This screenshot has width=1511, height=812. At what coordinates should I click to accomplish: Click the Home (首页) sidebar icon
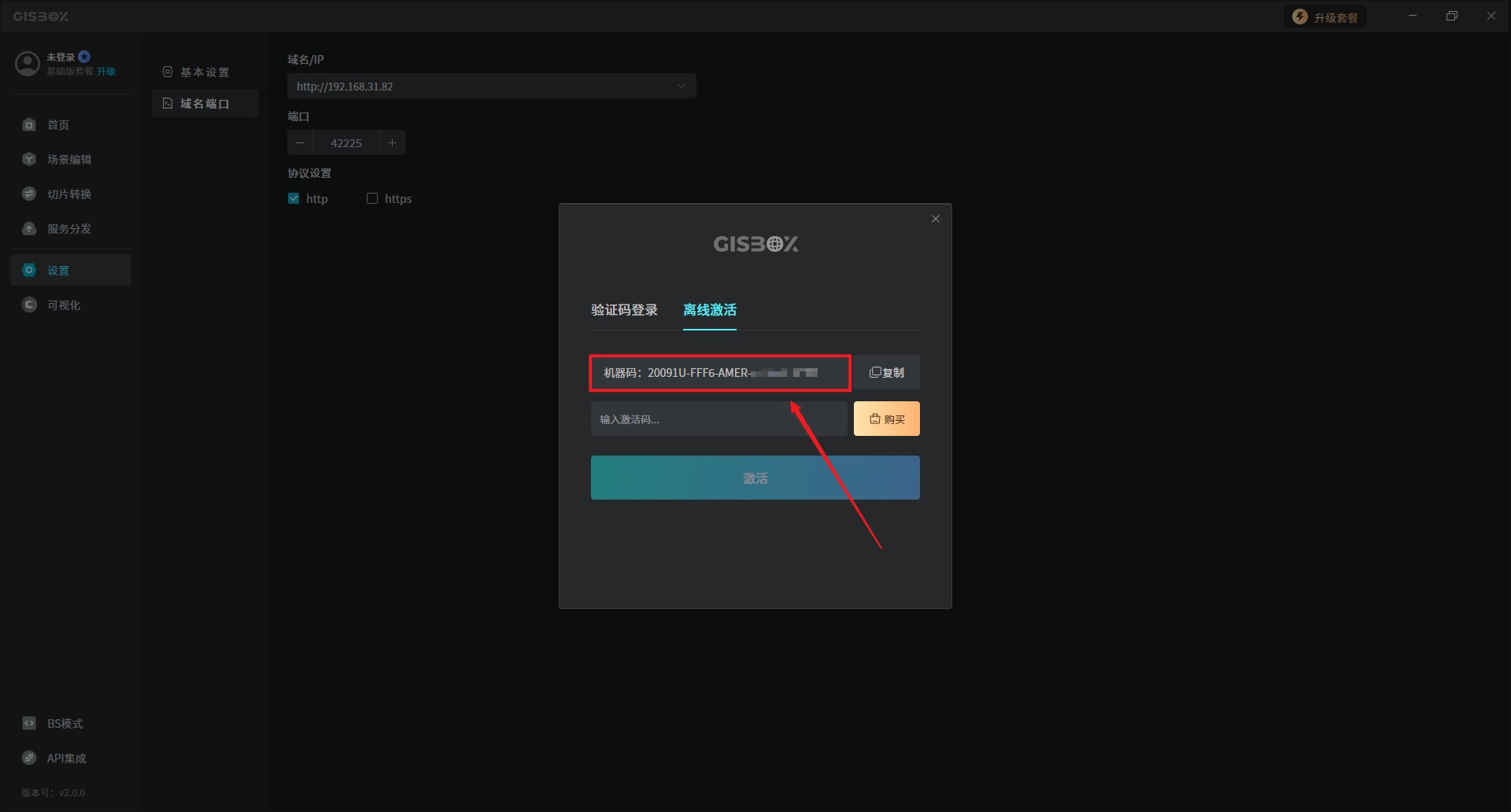point(29,125)
